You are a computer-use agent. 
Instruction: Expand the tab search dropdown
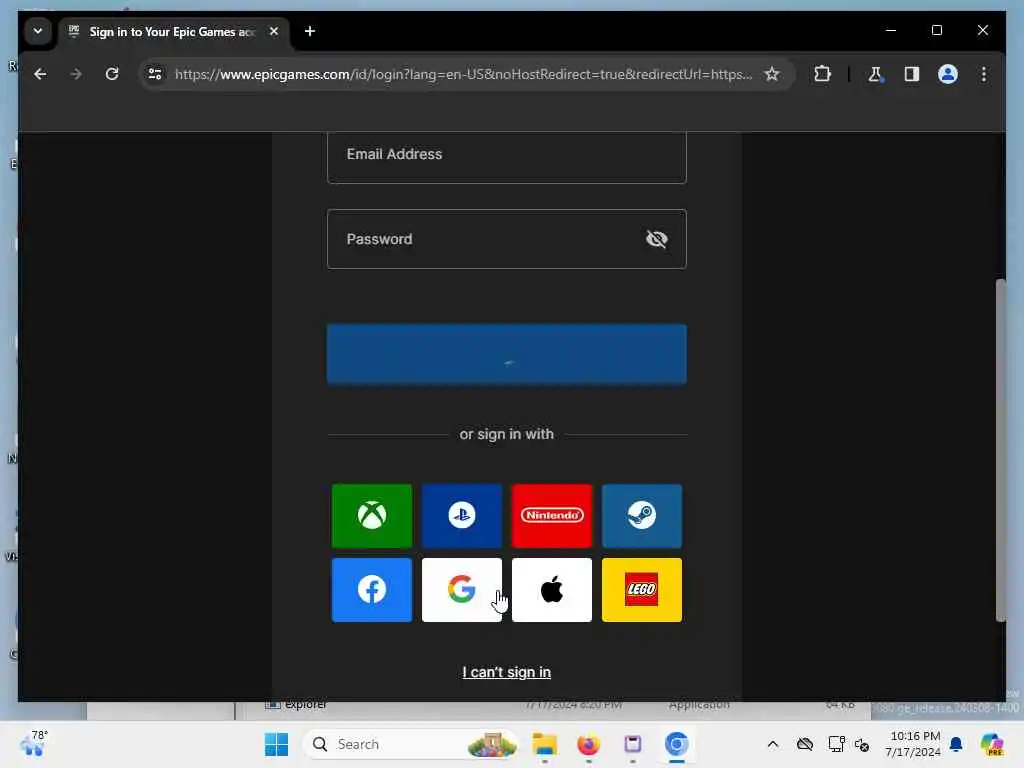[38, 31]
